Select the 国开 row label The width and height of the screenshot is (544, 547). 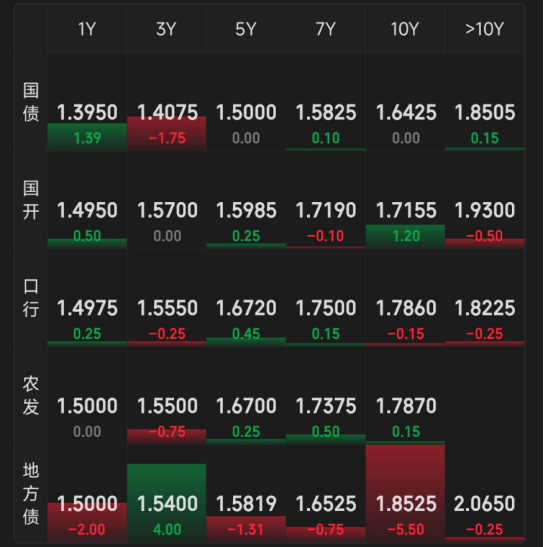[31, 200]
